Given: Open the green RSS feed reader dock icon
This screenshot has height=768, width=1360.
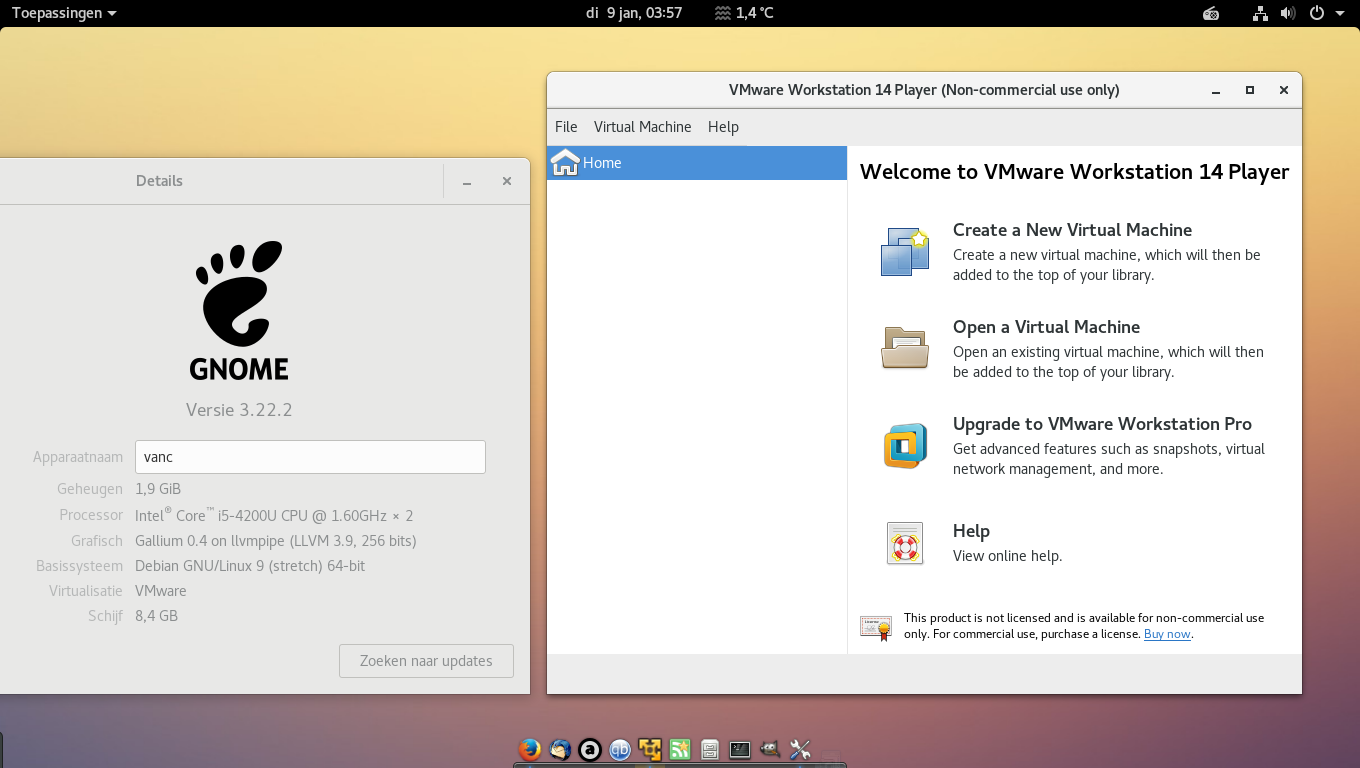Looking at the screenshot, I should tap(680, 749).
